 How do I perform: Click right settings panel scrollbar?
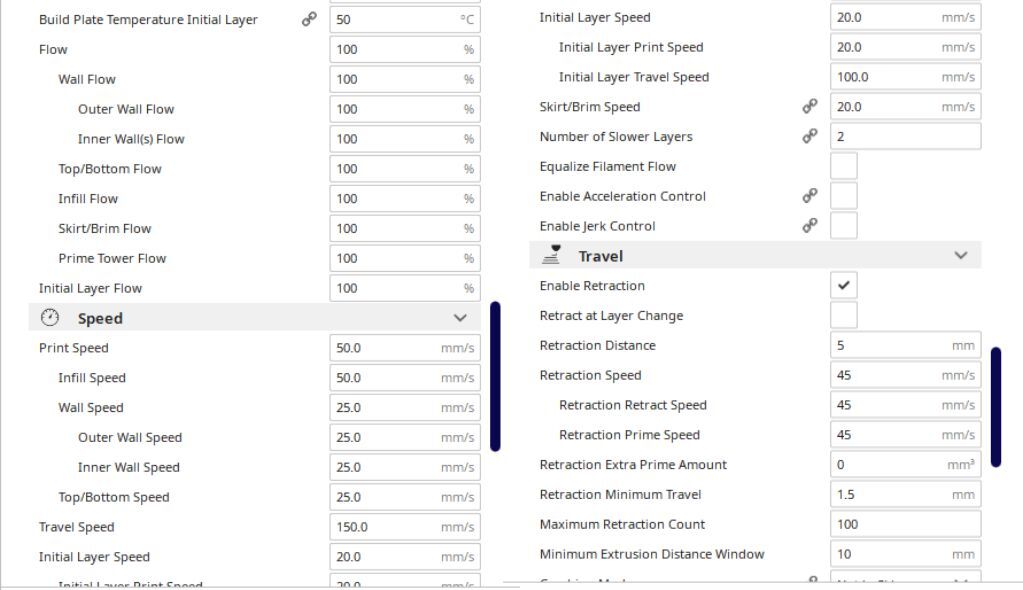tap(996, 407)
